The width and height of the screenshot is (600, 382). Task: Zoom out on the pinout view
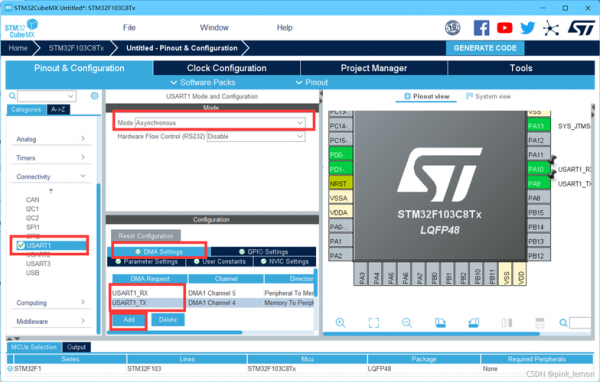tap(407, 323)
